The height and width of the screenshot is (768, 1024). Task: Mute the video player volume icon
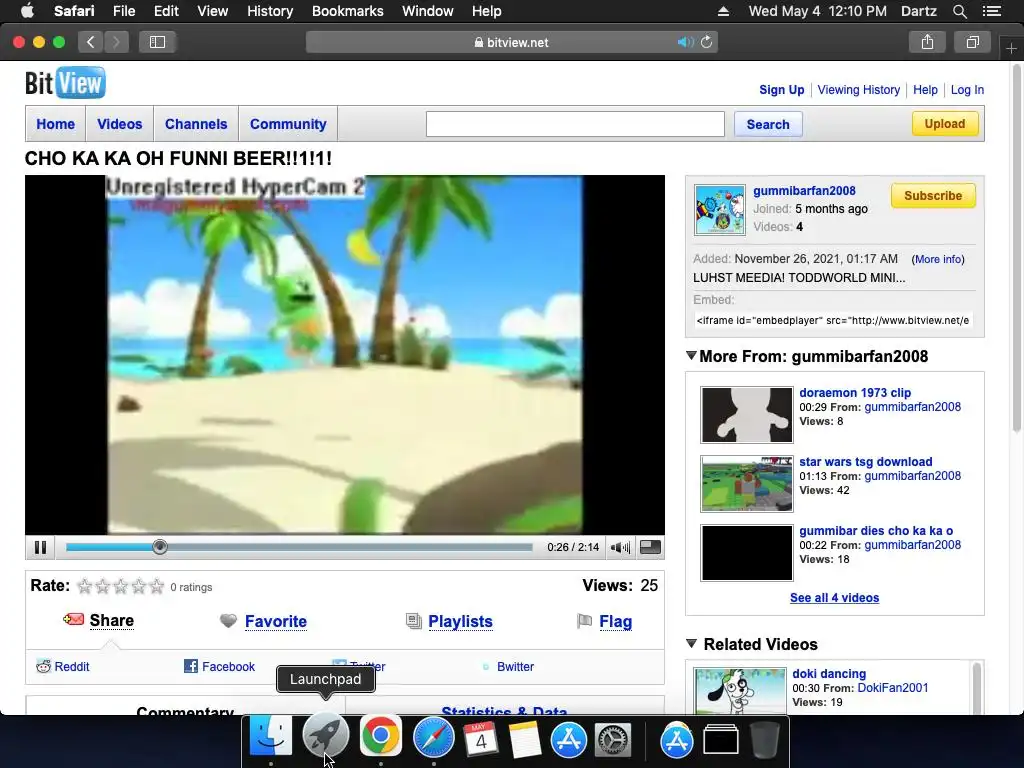point(620,547)
